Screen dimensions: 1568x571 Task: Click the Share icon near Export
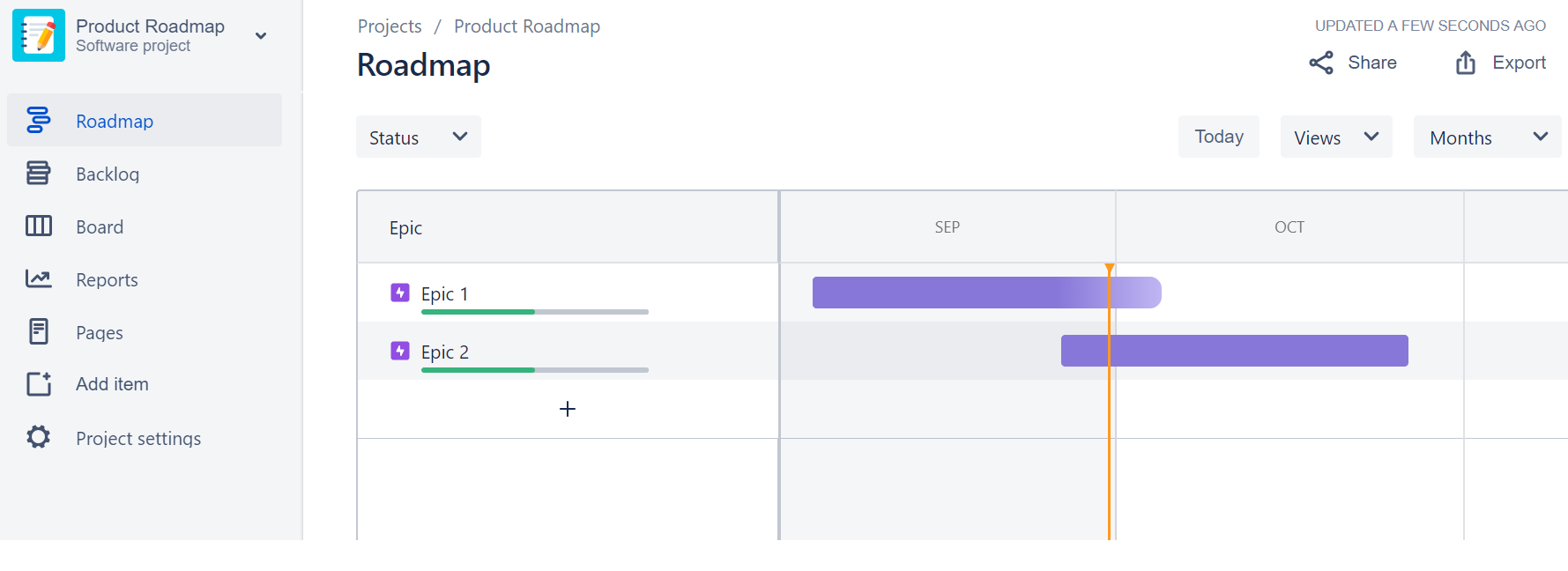coord(1319,62)
